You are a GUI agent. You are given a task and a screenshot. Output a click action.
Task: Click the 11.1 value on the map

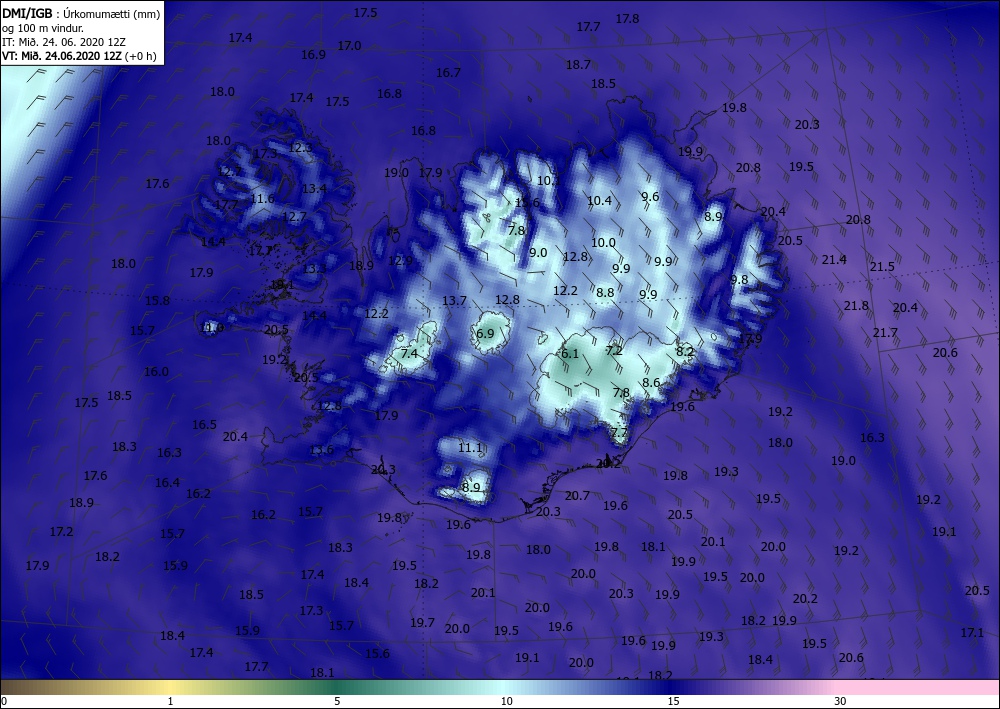470,448
